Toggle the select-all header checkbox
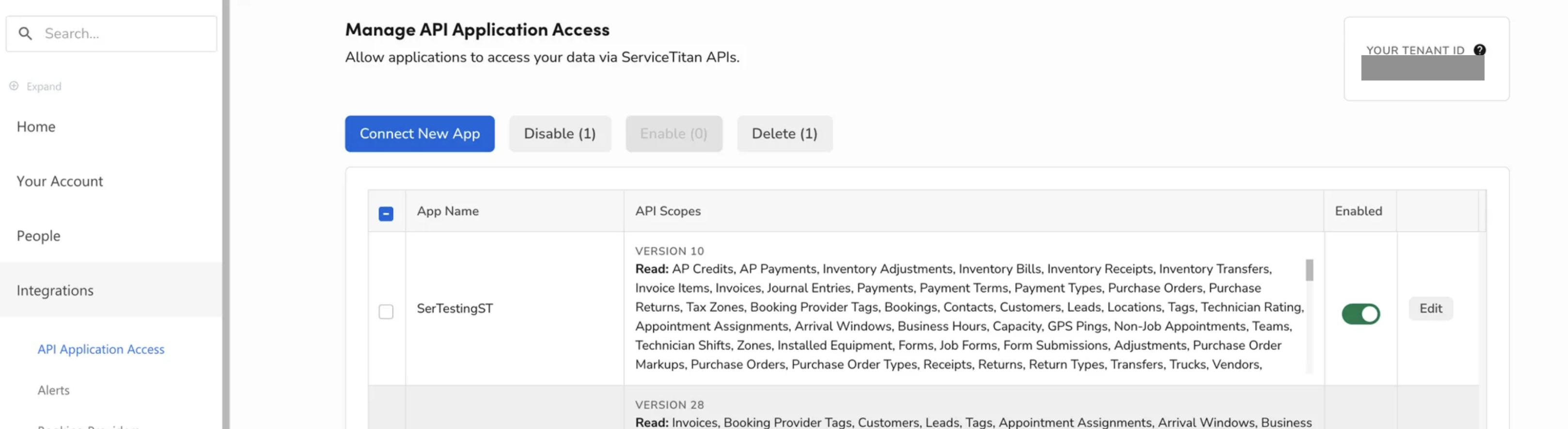The width and height of the screenshot is (1568, 429). tap(386, 214)
